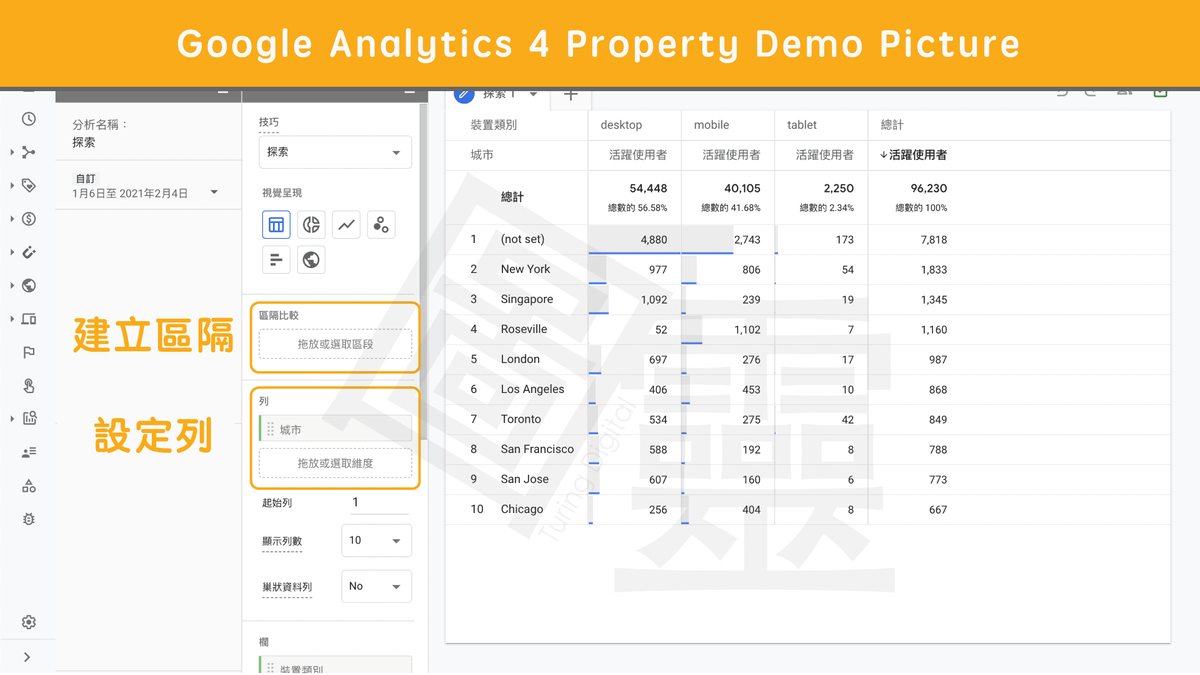Select the San Jose row
Screen dimensions: 1200x675
(807, 480)
